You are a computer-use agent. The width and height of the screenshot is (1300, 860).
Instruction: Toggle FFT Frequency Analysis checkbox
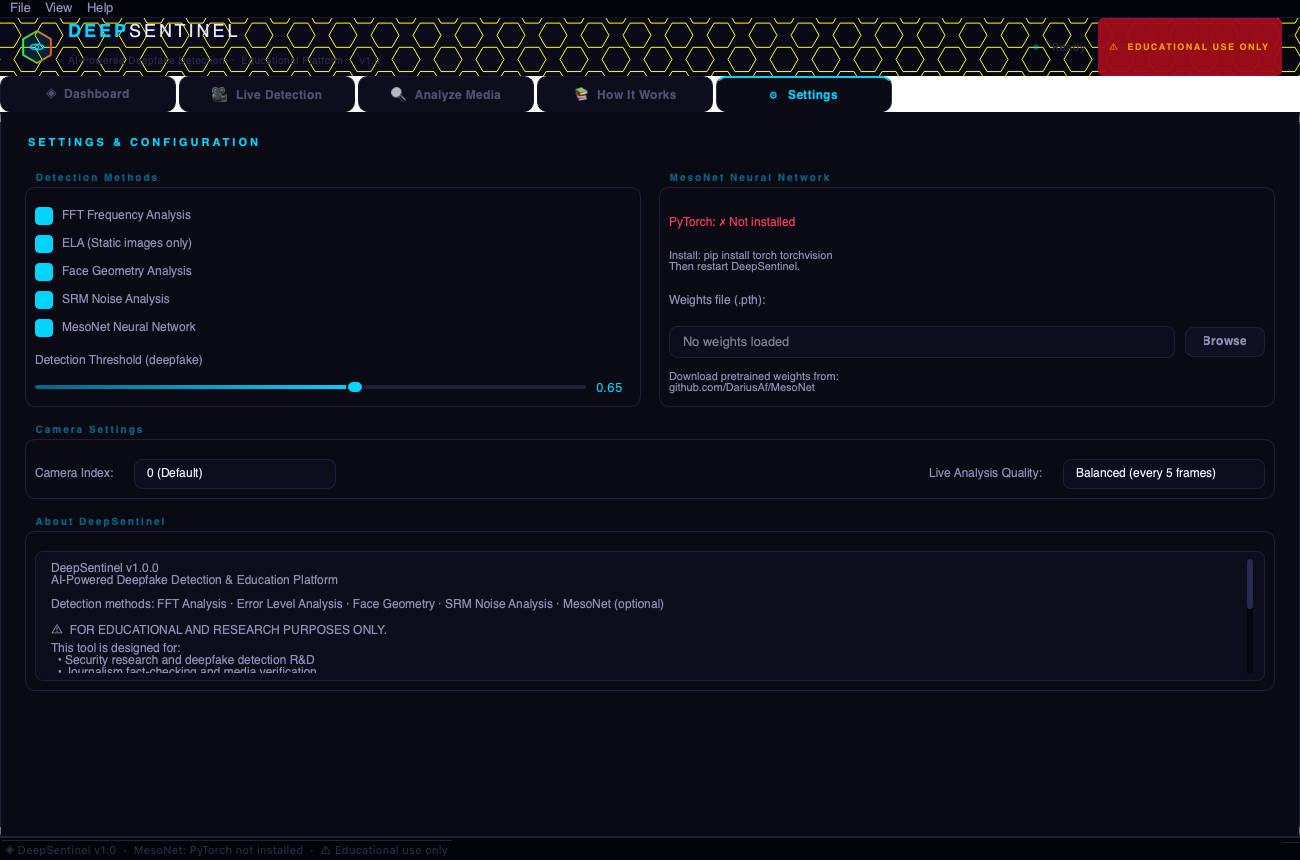(x=44, y=216)
